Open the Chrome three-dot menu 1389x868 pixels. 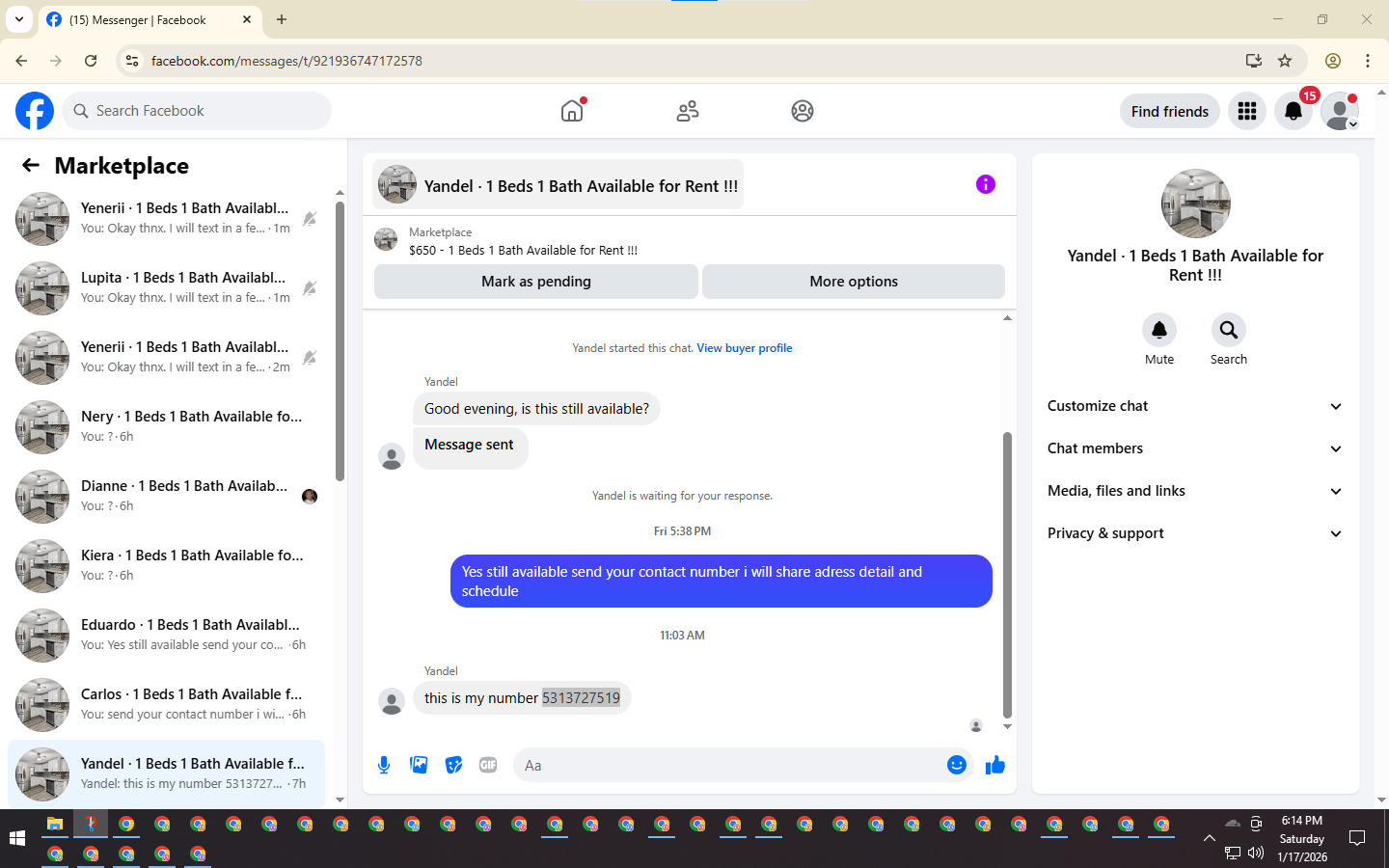pyautogui.click(x=1368, y=61)
